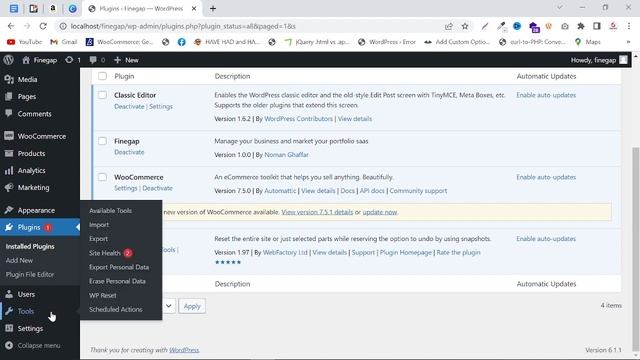Open Plugin File Editor submenu item
Screen dimensions: 640x360
pyautogui.click(x=30, y=275)
